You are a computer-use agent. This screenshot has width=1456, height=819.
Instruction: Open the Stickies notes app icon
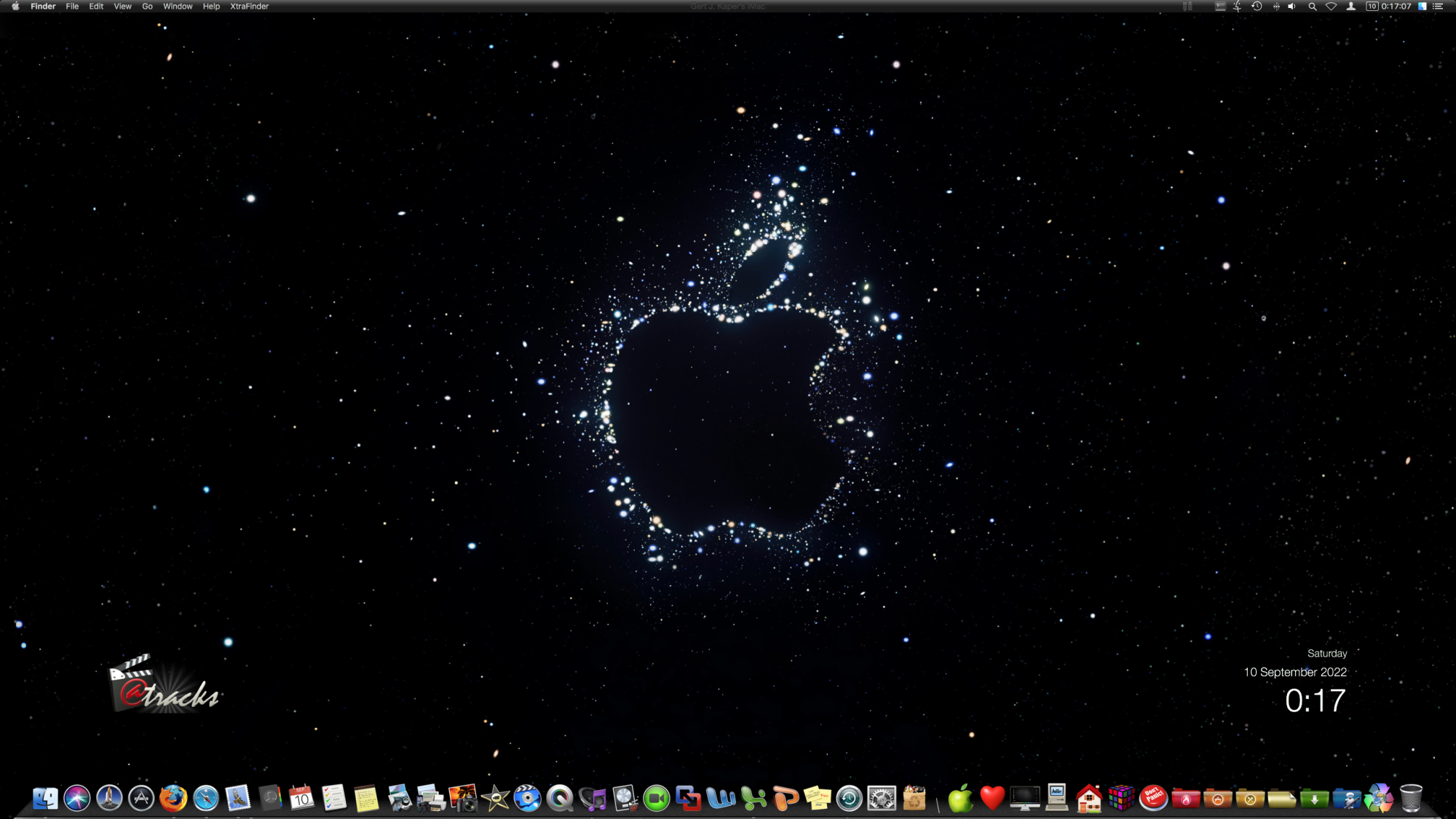[x=818, y=799]
